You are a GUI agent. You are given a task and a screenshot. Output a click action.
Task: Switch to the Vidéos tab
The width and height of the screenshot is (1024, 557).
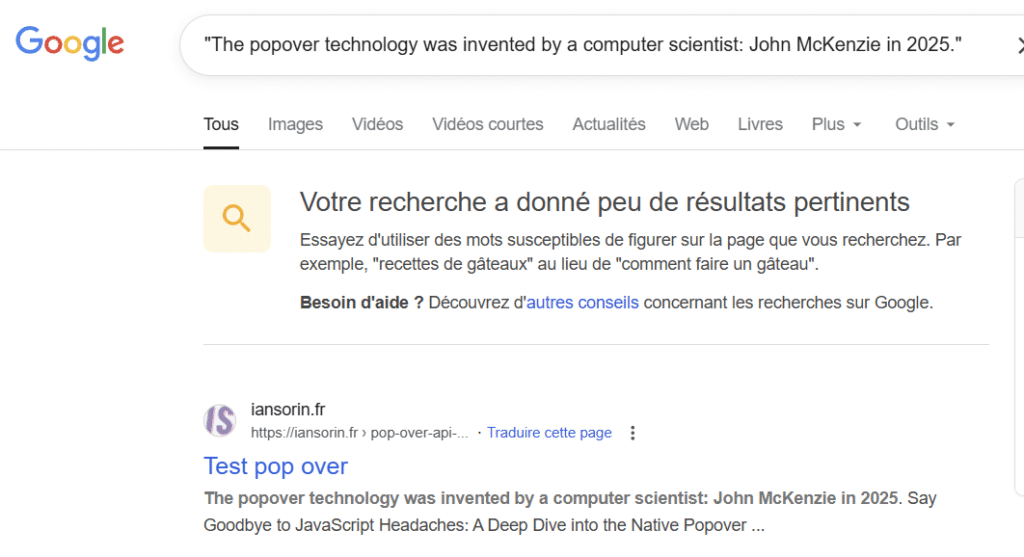click(377, 124)
